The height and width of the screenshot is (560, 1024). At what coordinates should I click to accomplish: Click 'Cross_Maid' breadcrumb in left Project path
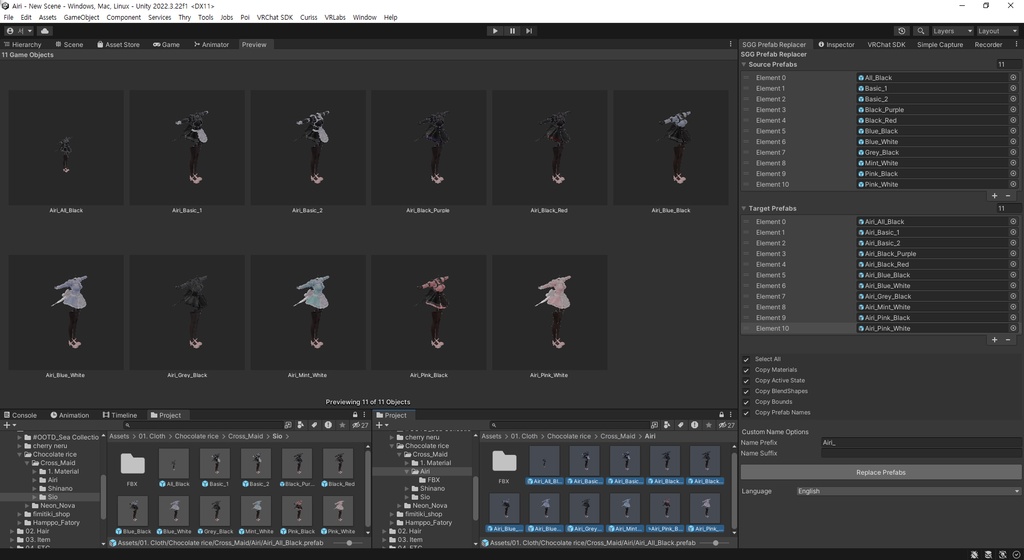pos(245,436)
